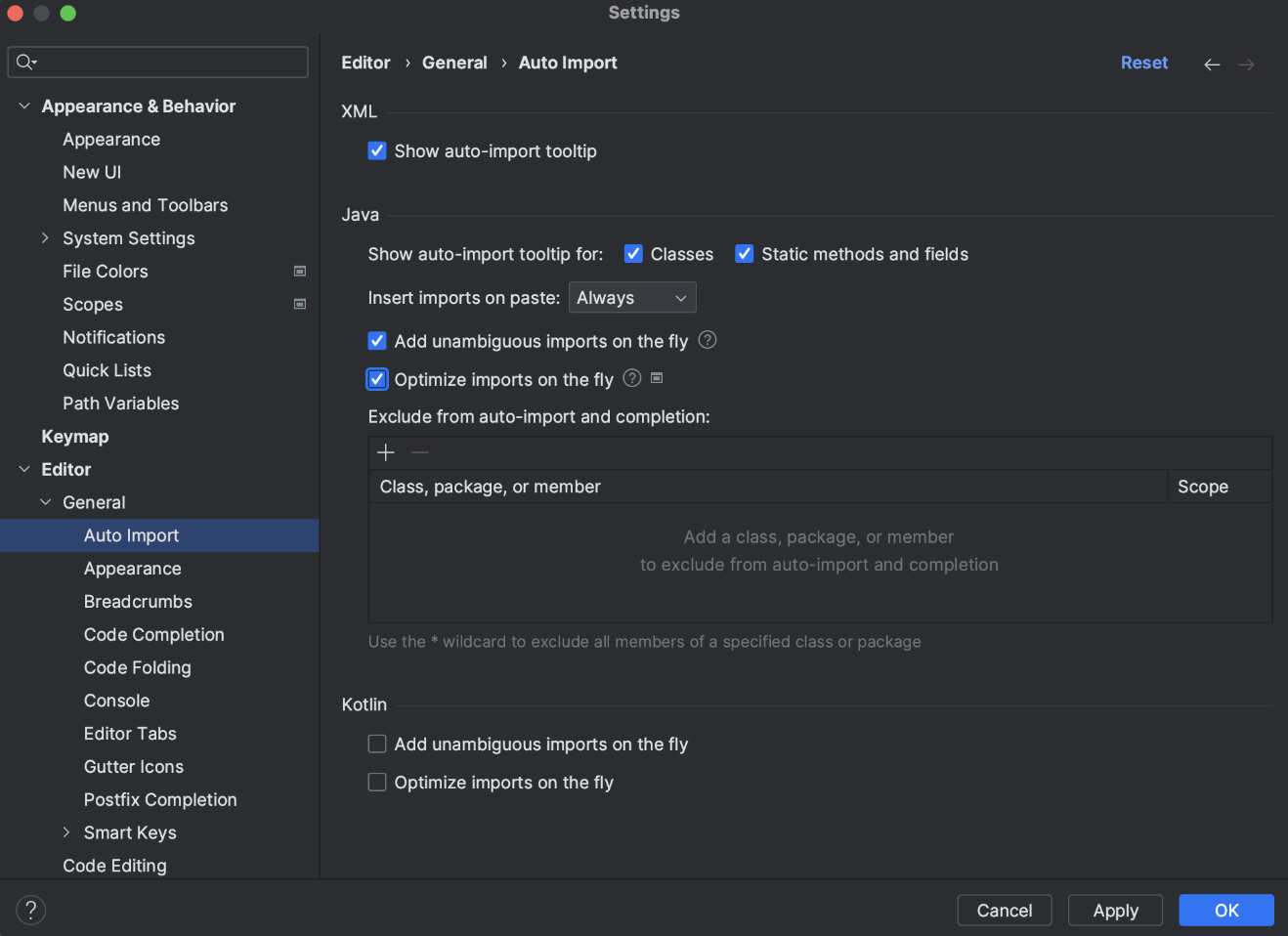Click the plus icon to add exclusion

click(386, 452)
